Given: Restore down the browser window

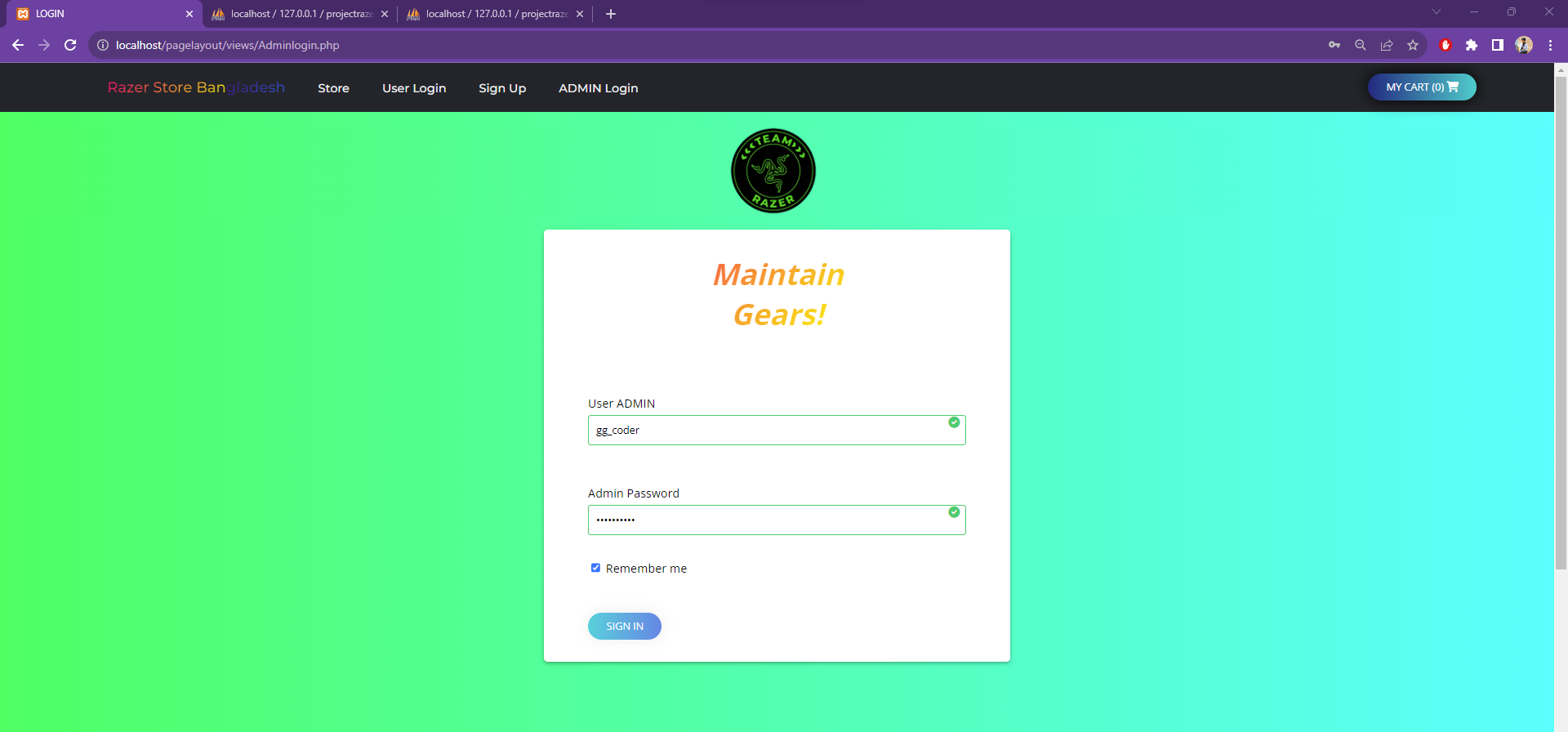Looking at the screenshot, I should click(x=1512, y=11).
